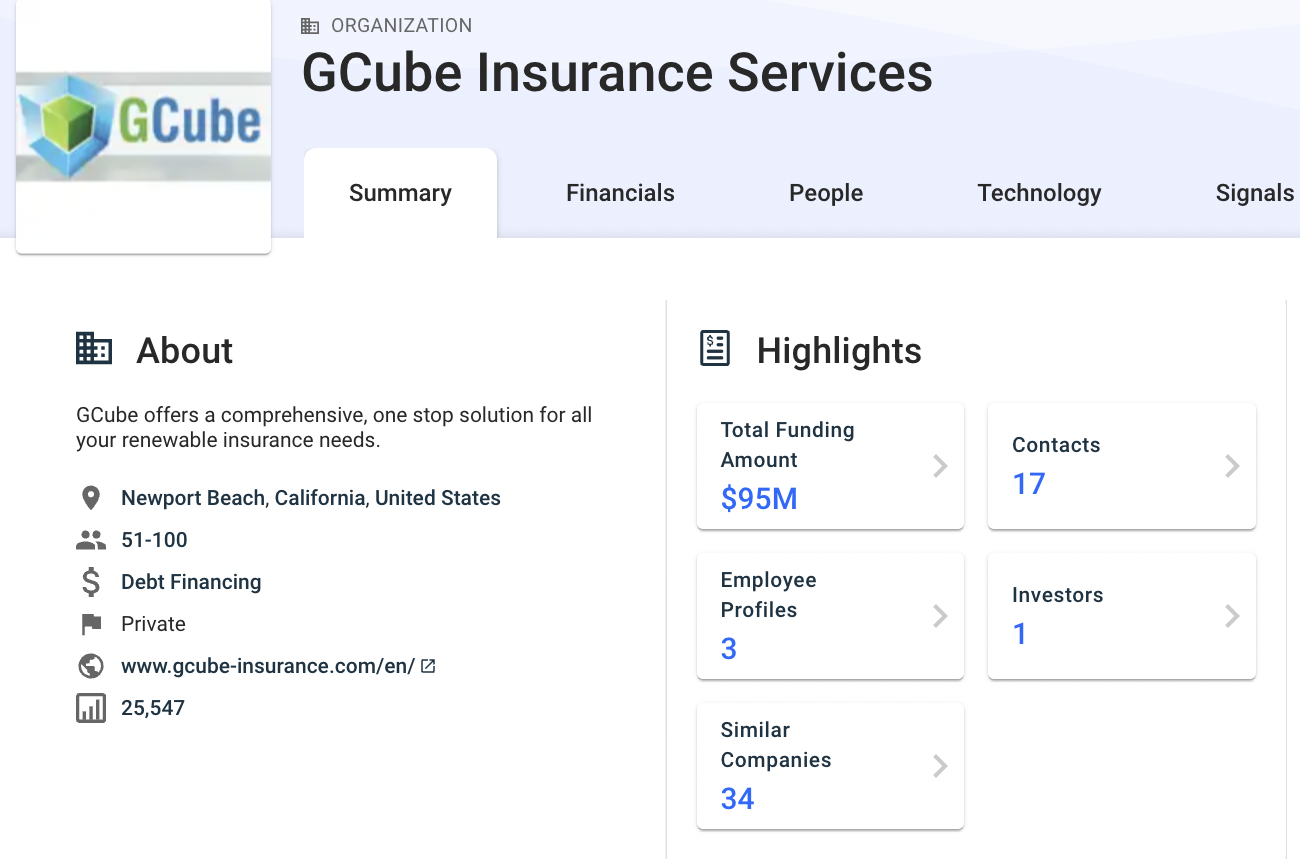Click the flag icon beside Private

[x=91, y=624]
